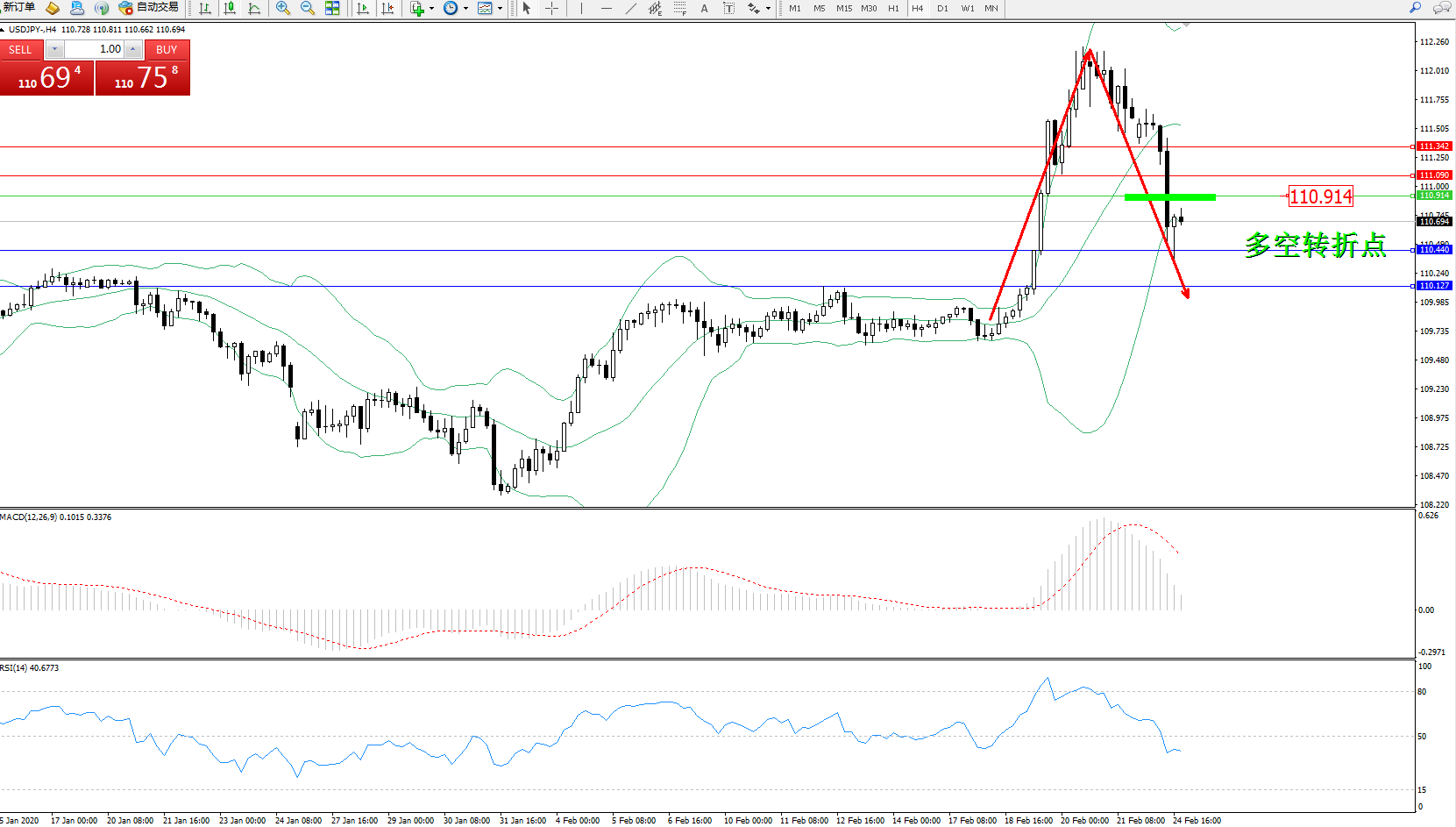This screenshot has height=827, width=1456.
Task: Select the M15 timeframe
Action: point(843,8)
